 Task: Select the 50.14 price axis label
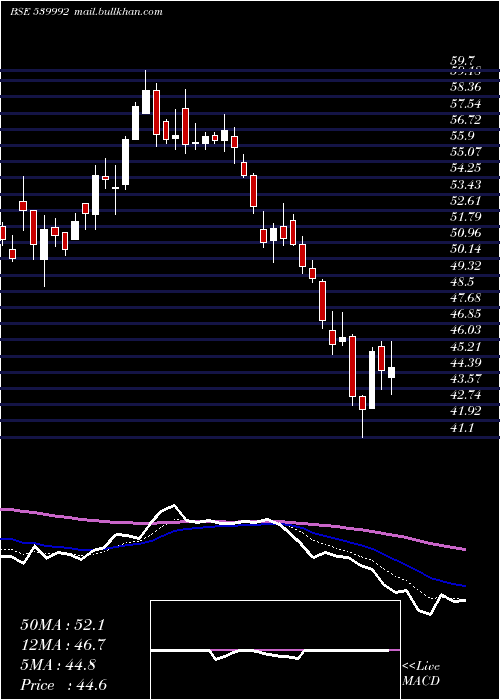(x=466, y=249)
